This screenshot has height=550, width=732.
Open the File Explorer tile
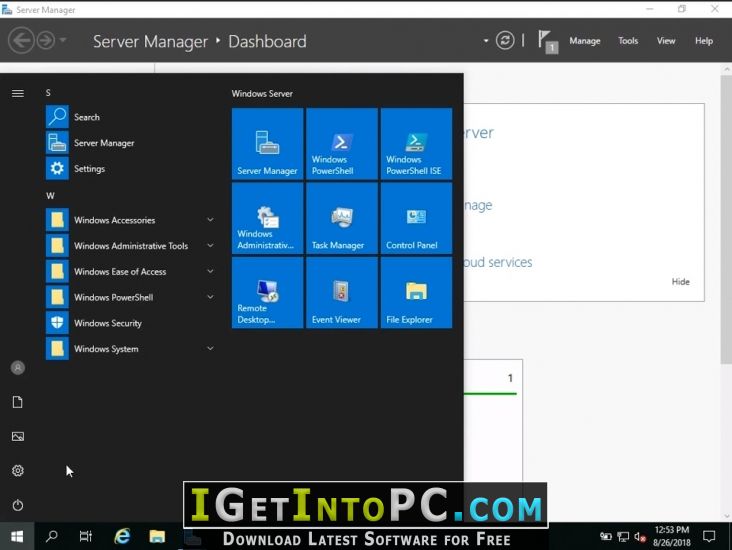[x=416, y=292]
